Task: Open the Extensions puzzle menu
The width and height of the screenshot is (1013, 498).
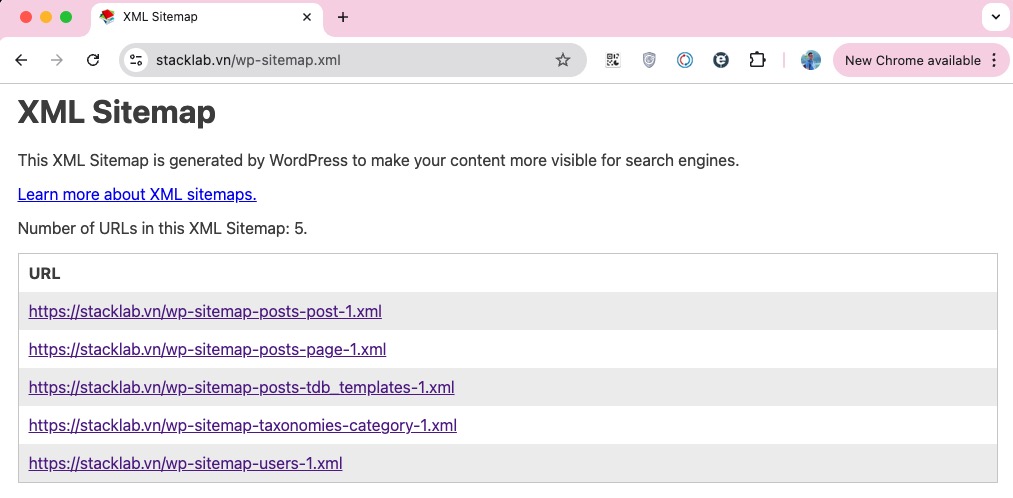Action: (757, 60)
